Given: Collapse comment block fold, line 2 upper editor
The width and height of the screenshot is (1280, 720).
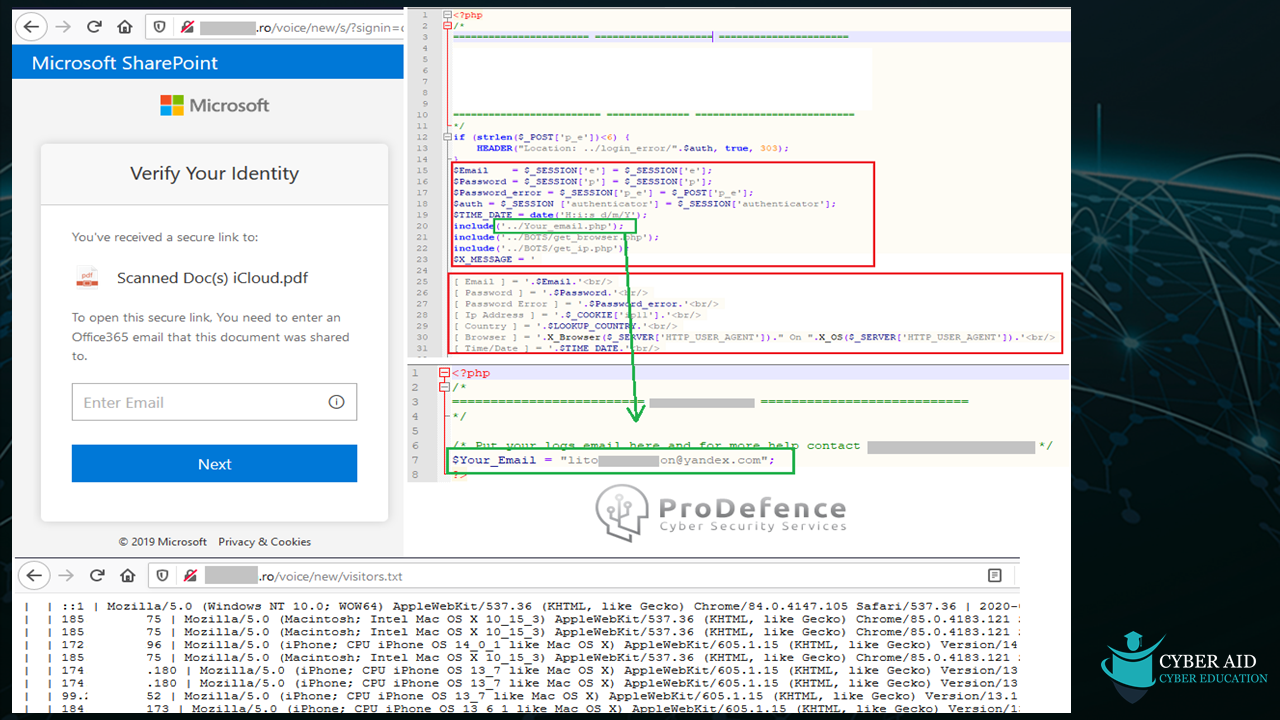Looking at the screenshot, I should click(x=447, y=27).
